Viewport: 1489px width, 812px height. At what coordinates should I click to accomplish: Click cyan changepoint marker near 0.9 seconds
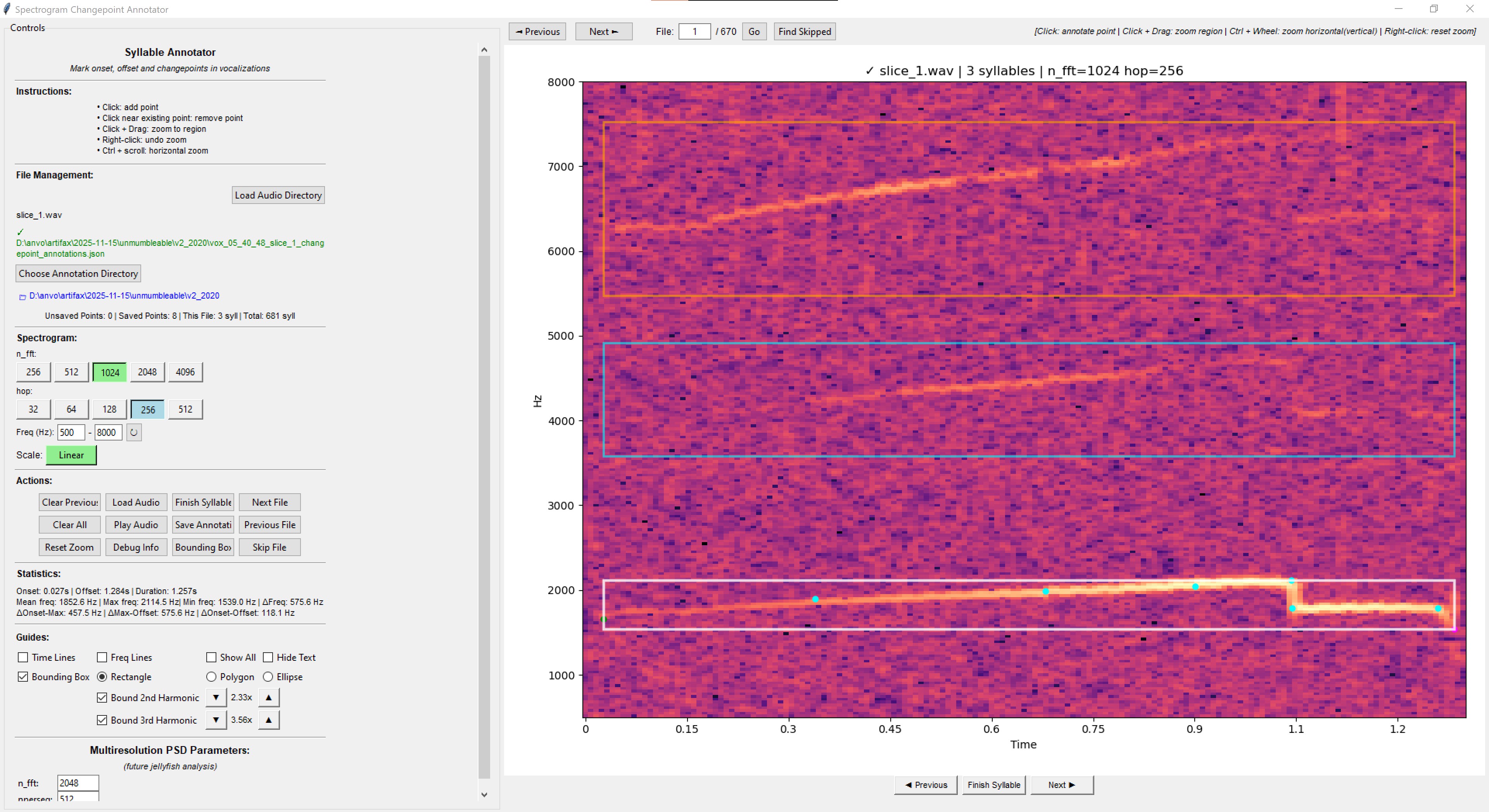[x=1195, y=587]
